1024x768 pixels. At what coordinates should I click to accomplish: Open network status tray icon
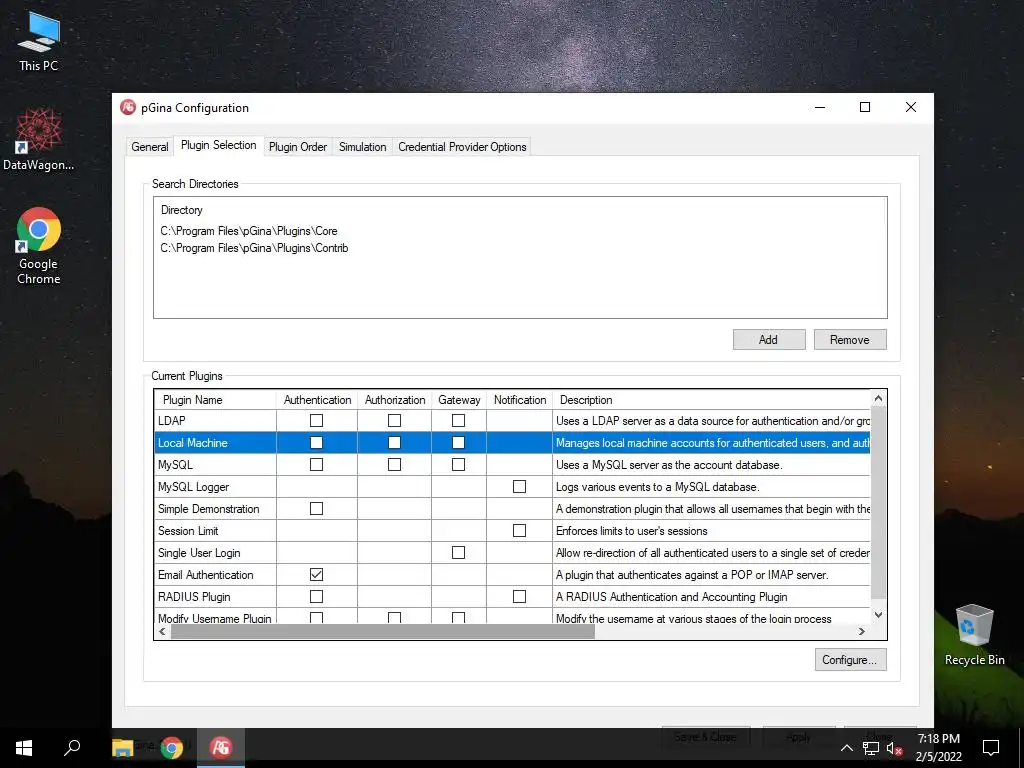tap(871, 748)
